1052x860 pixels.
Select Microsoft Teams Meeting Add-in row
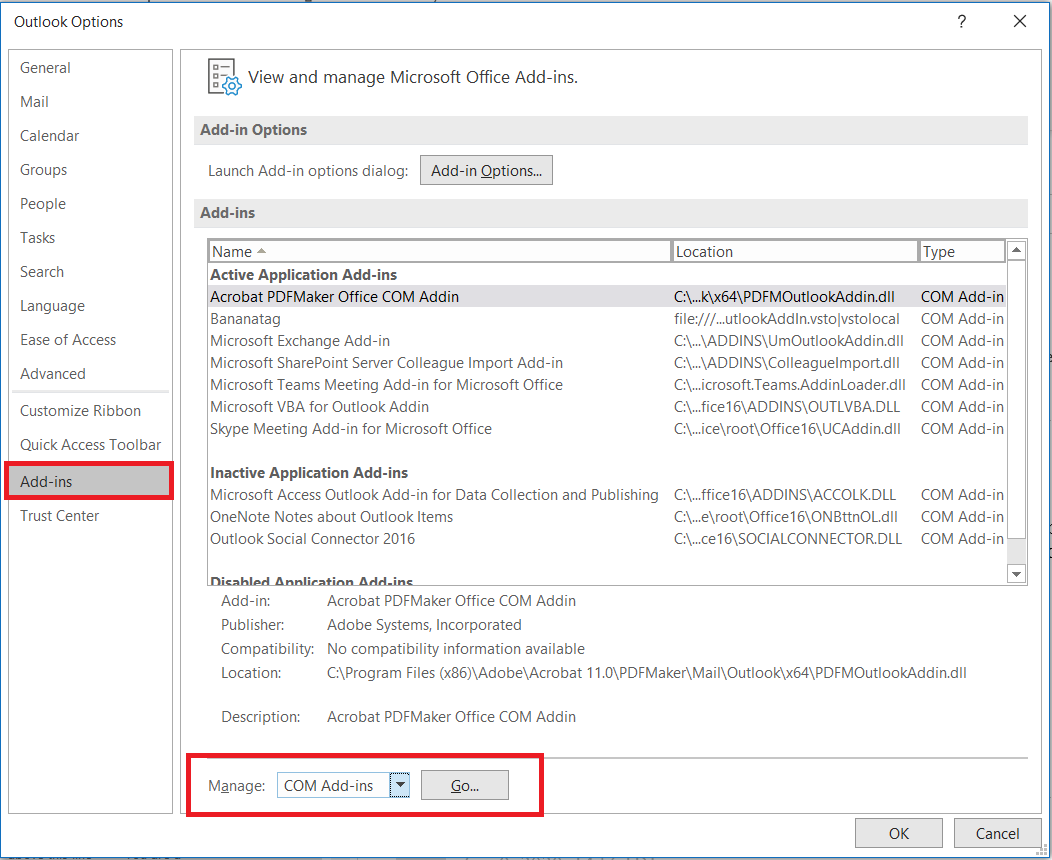(386, 385)
